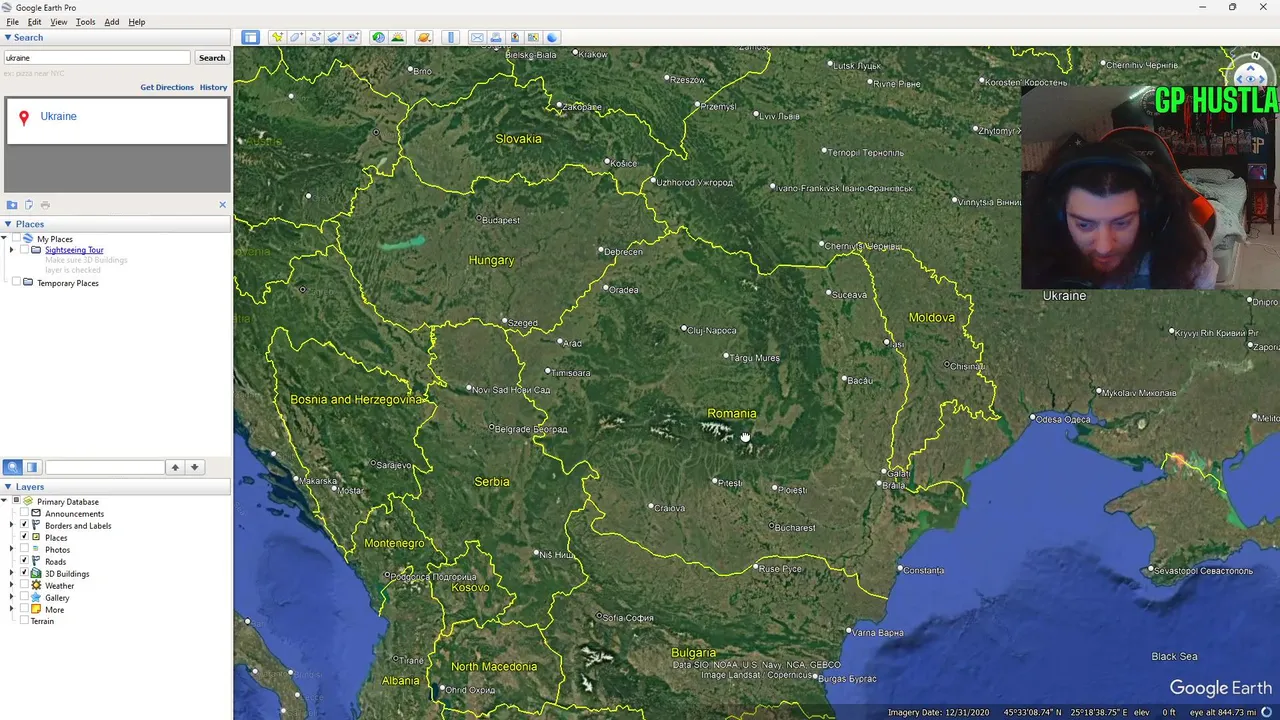
Task: Click the Search button
Action: (x=212, y=58)
